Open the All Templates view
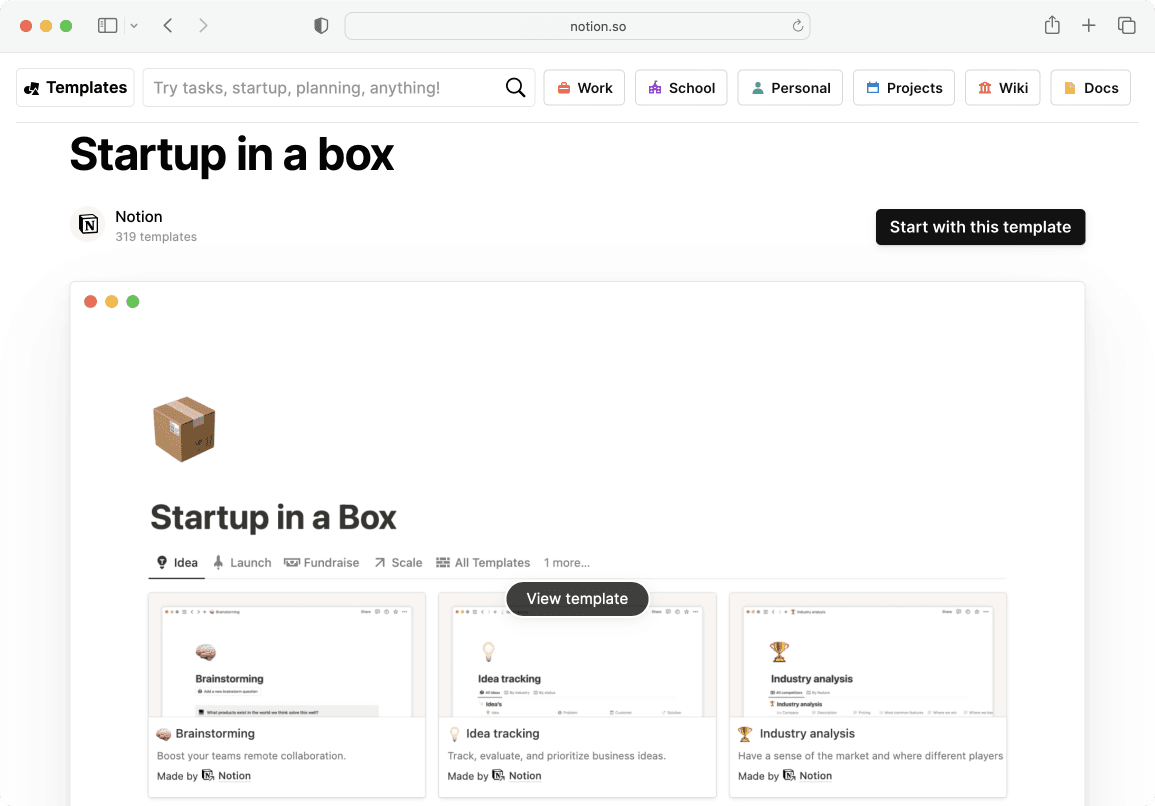1155x806 pixels. point(483,562)
